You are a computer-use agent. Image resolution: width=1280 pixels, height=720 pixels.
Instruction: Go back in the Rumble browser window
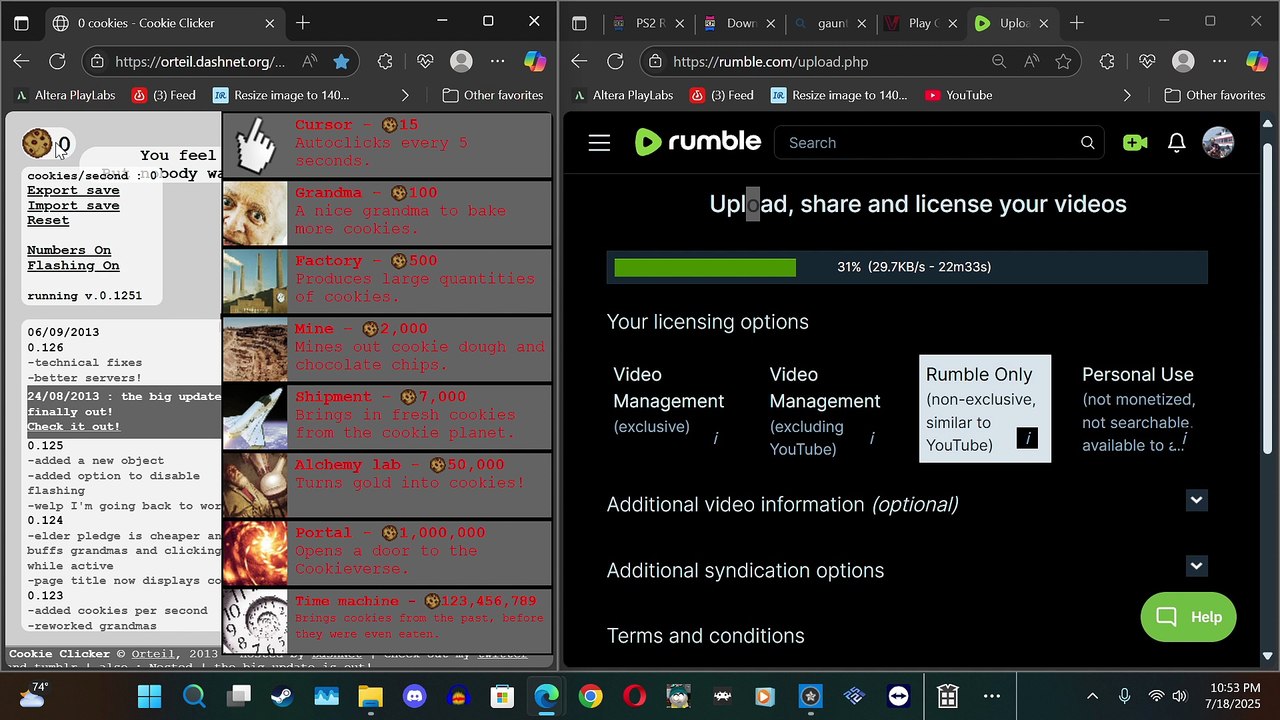click(579, 61)
